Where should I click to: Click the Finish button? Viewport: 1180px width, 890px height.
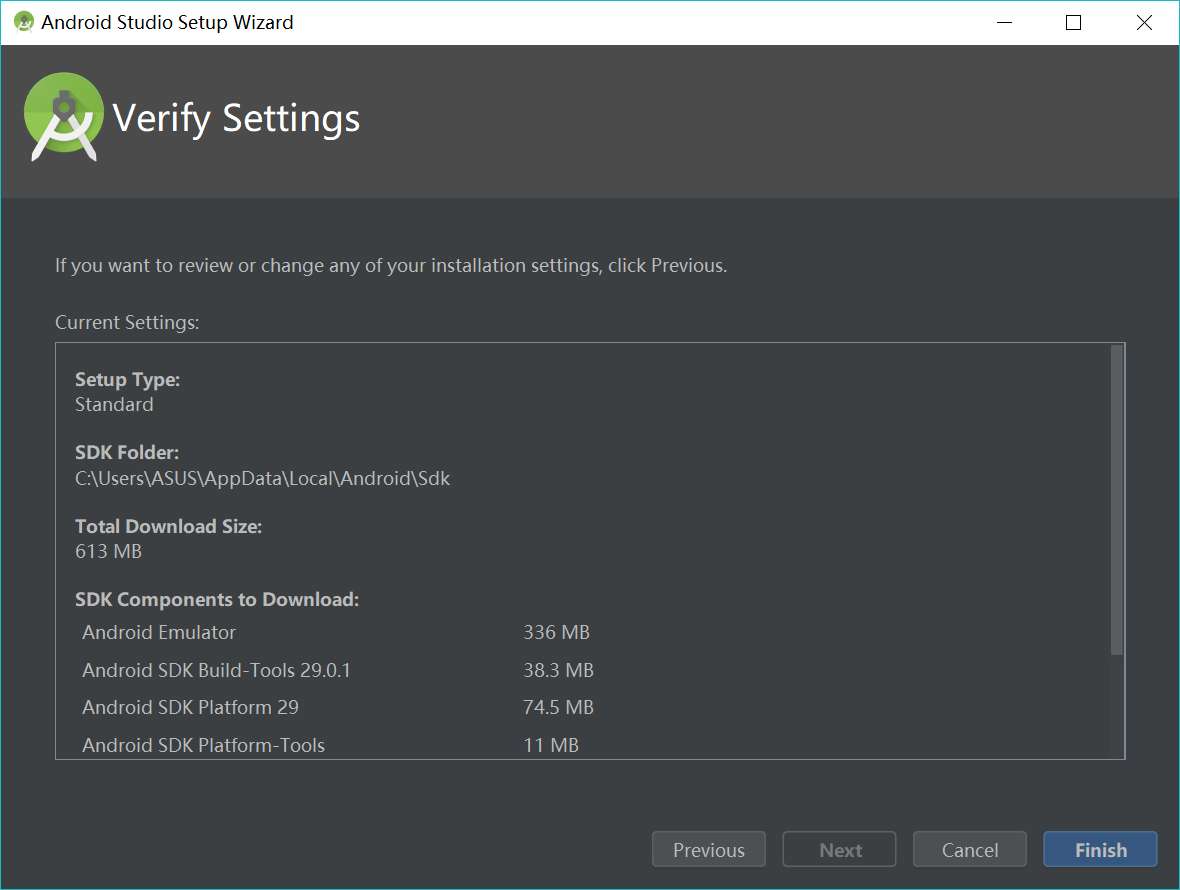click(1099, 849)
